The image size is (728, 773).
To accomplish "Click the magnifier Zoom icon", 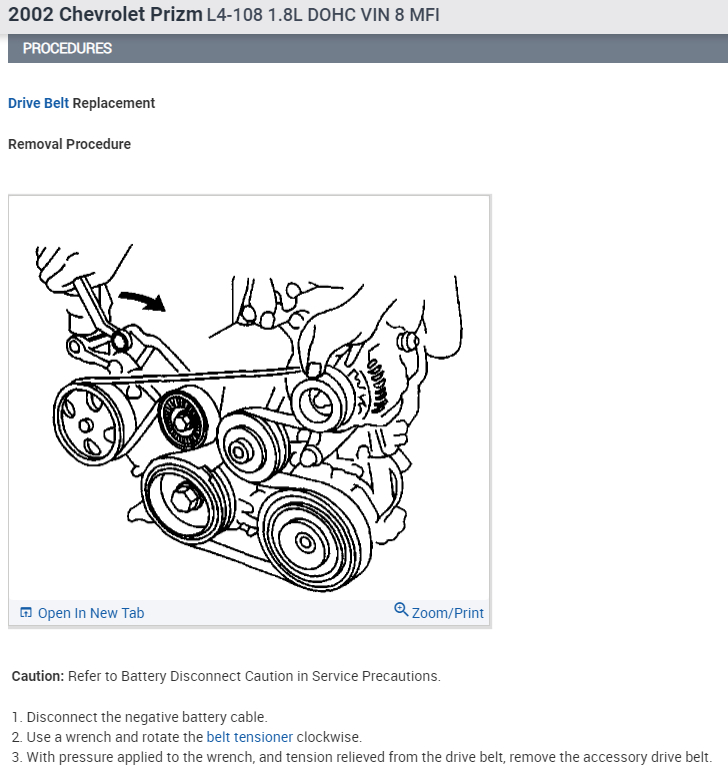I will 401,610.
